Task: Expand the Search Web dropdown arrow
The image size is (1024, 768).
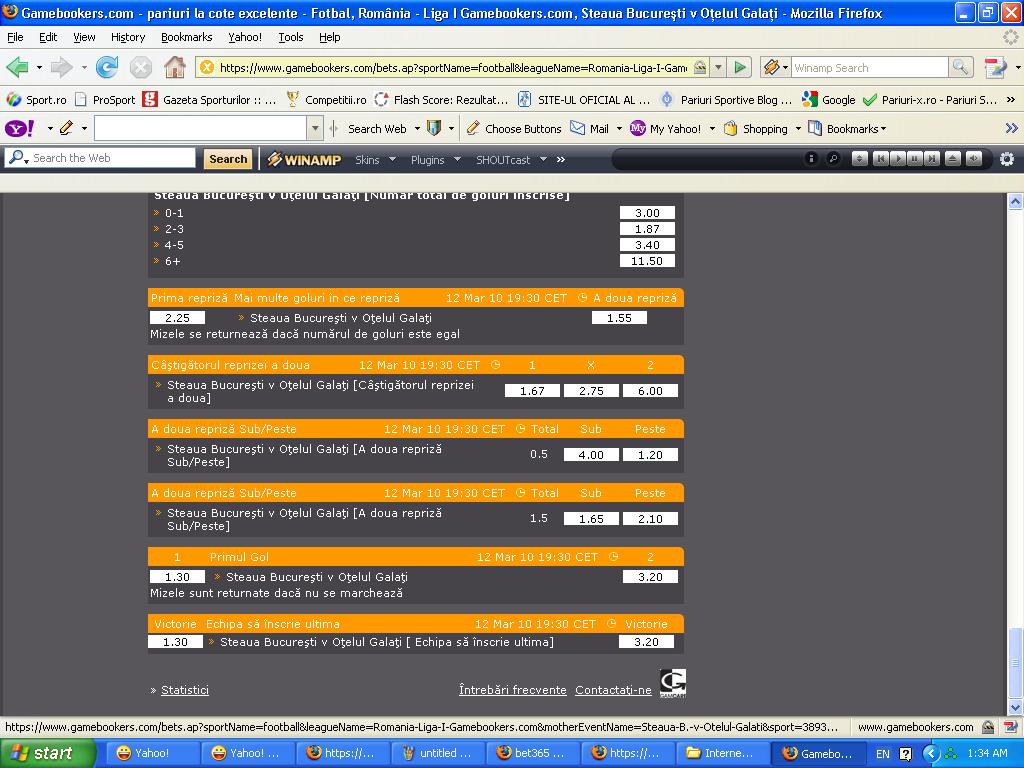Action: point(417,129)
